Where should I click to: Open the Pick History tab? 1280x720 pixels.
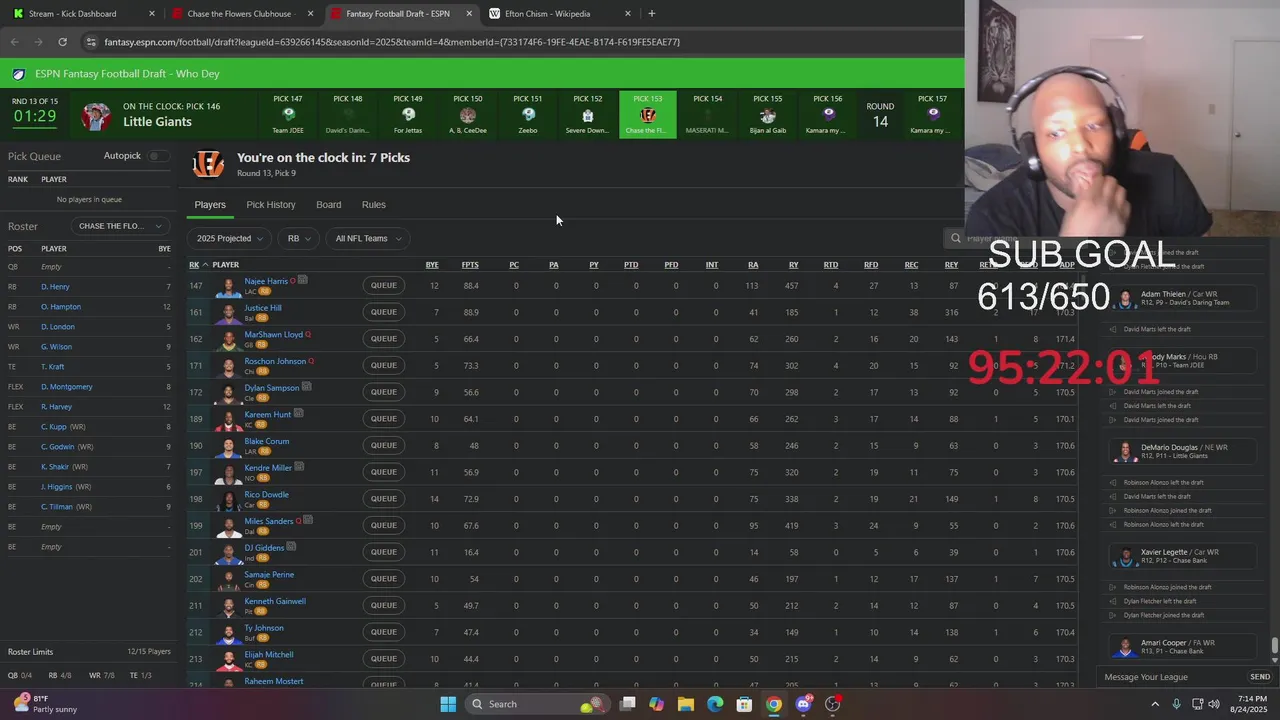(271, 205)
